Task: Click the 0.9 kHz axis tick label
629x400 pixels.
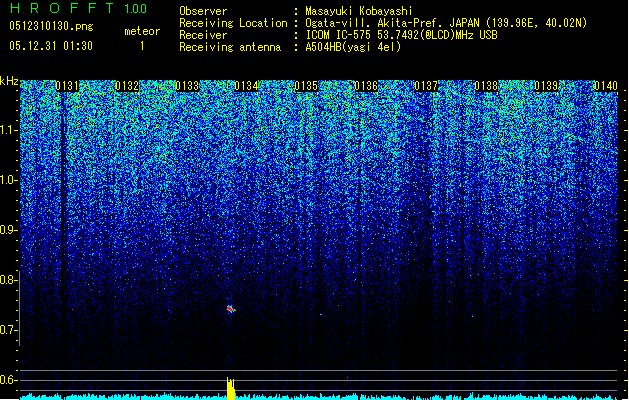Action: pos(8,230)
